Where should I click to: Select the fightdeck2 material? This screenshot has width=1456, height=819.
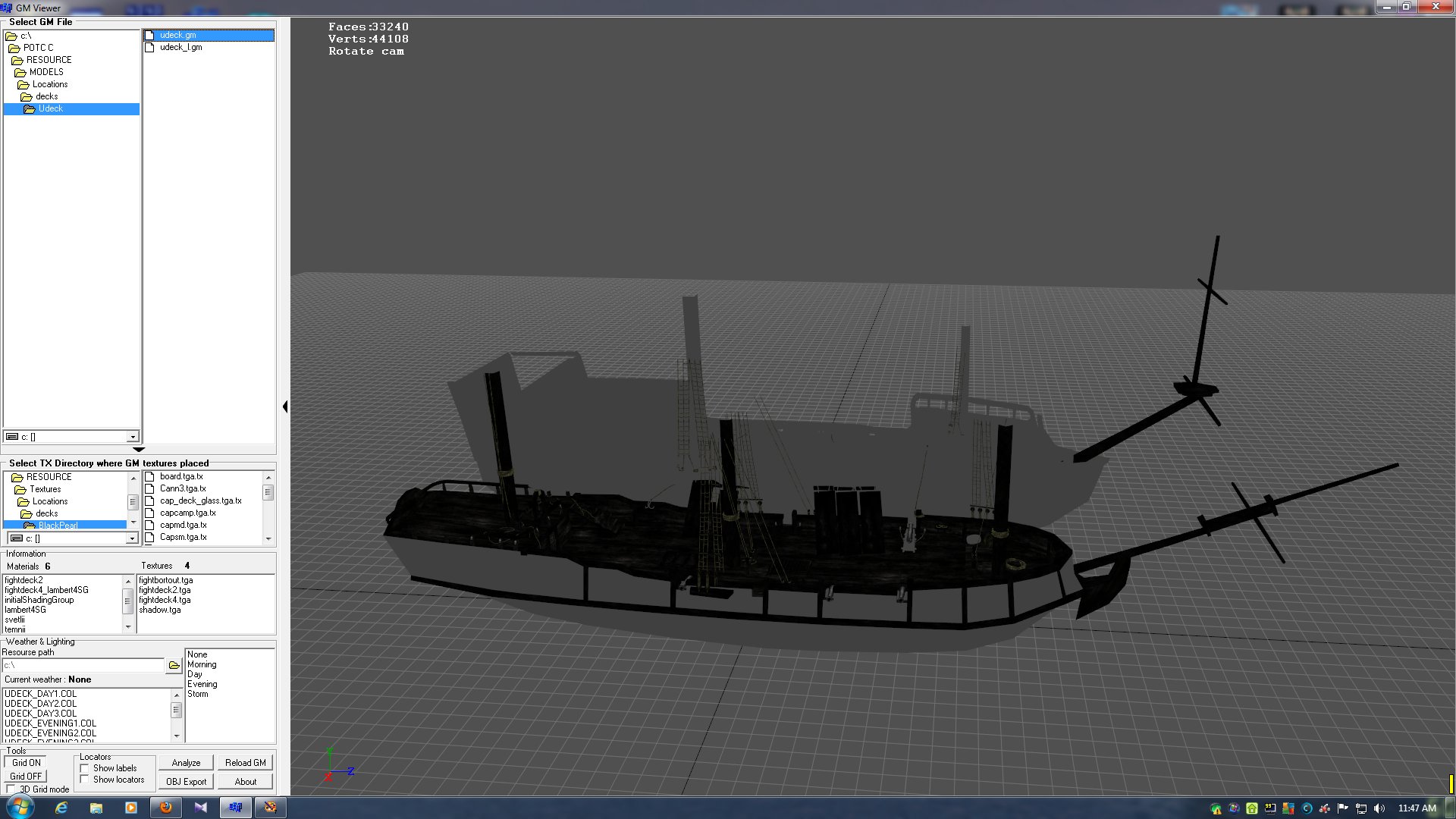tap(24, 581)
